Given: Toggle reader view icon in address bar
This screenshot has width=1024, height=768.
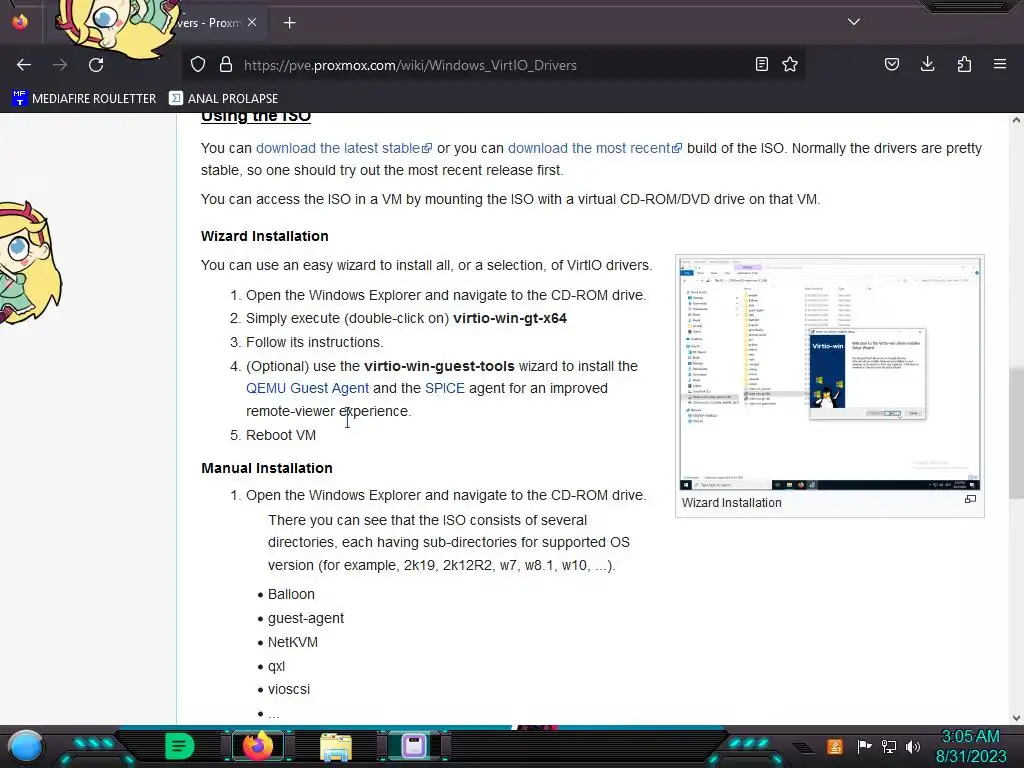Looking at the screenshot, I should point(761,65).
